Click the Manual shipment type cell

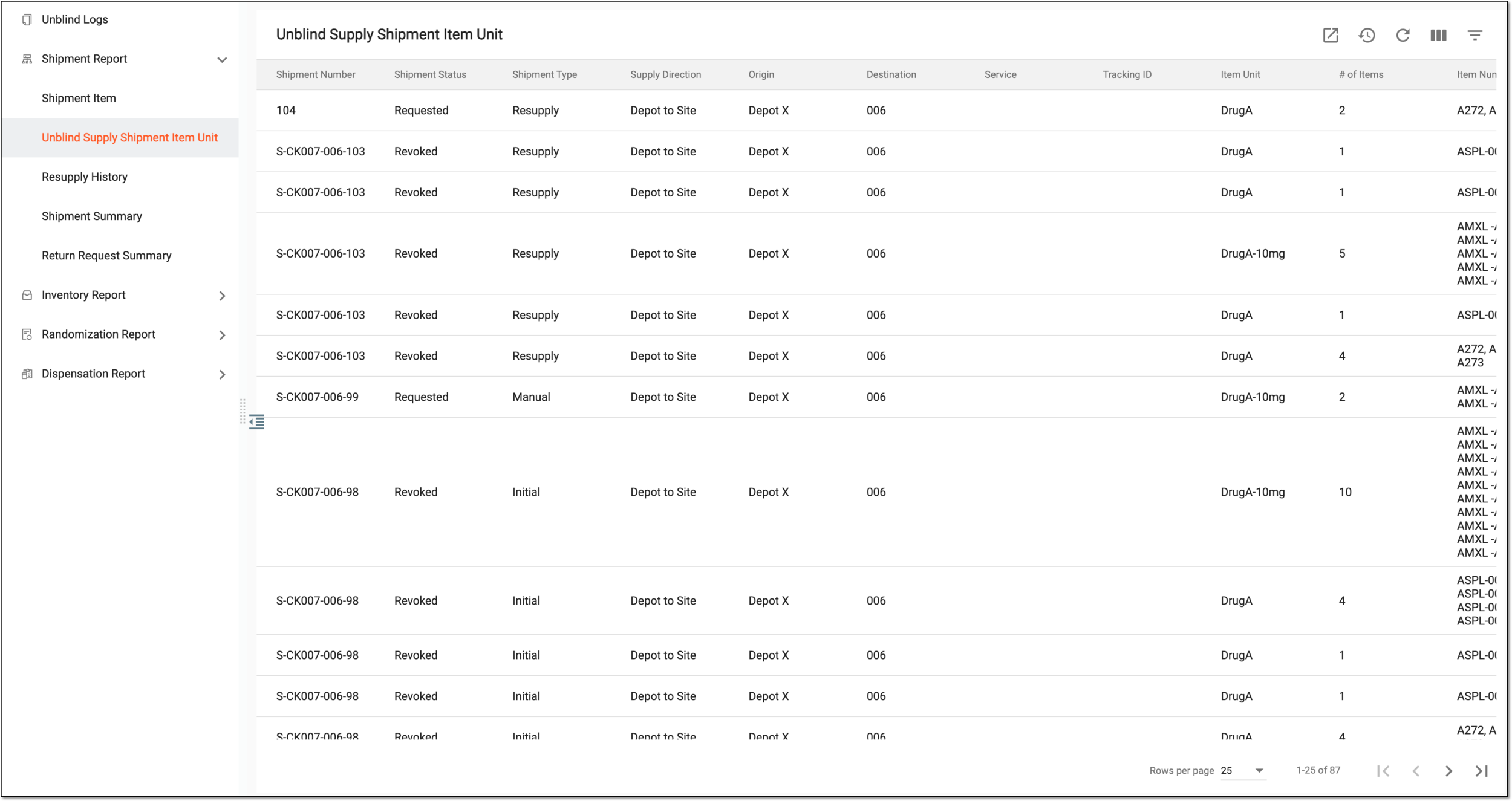click(x=531, y=397)
